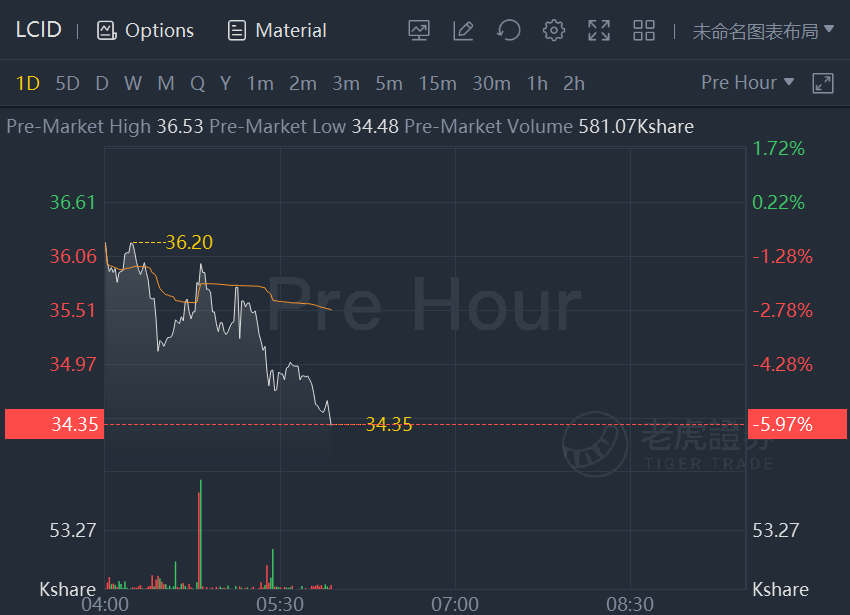Viewport: 850px width, 615px height.
Task: Select the 15m interval tab
Action: click(437, 84)
